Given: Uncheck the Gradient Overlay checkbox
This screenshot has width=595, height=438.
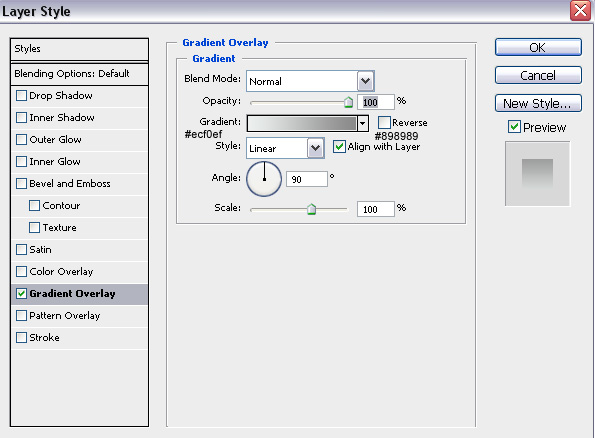Looking at the screenshot, I should click(x=21, y=293).
